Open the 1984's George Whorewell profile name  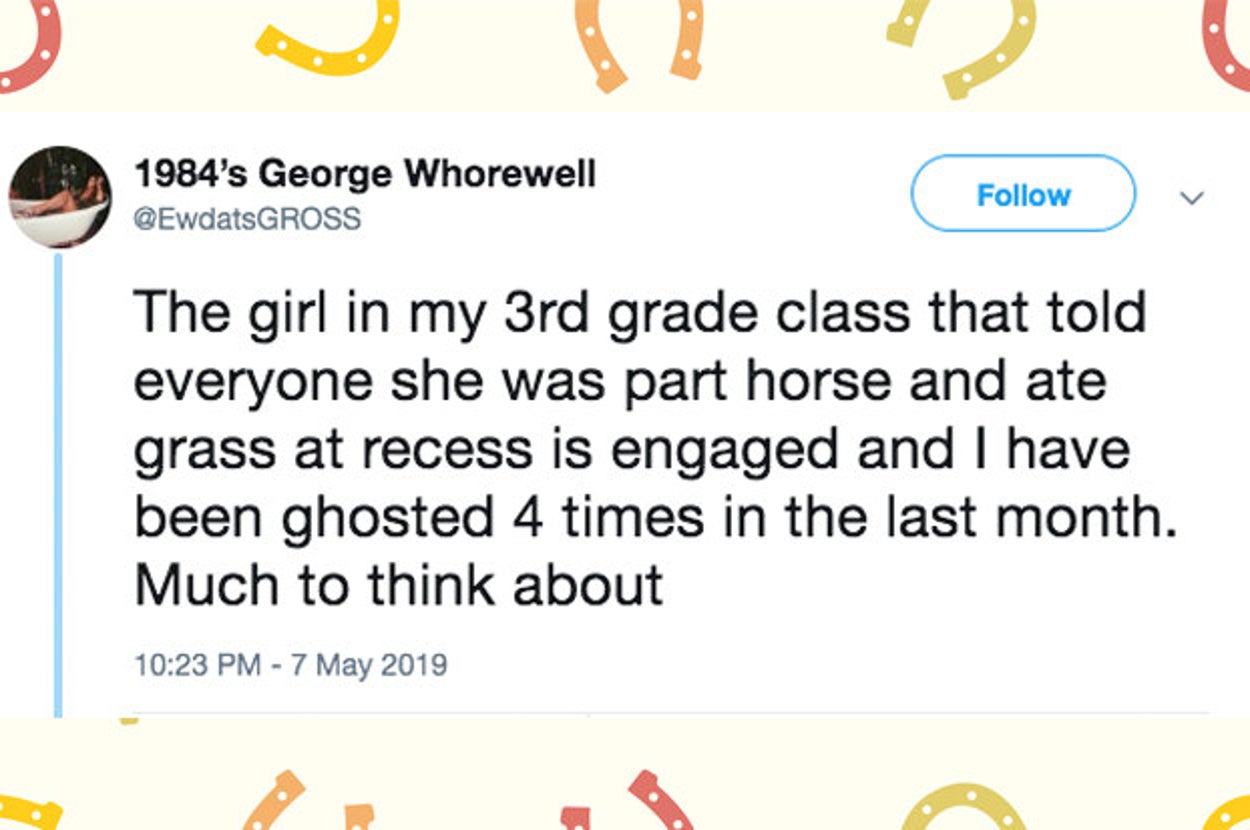pos(365,175)
